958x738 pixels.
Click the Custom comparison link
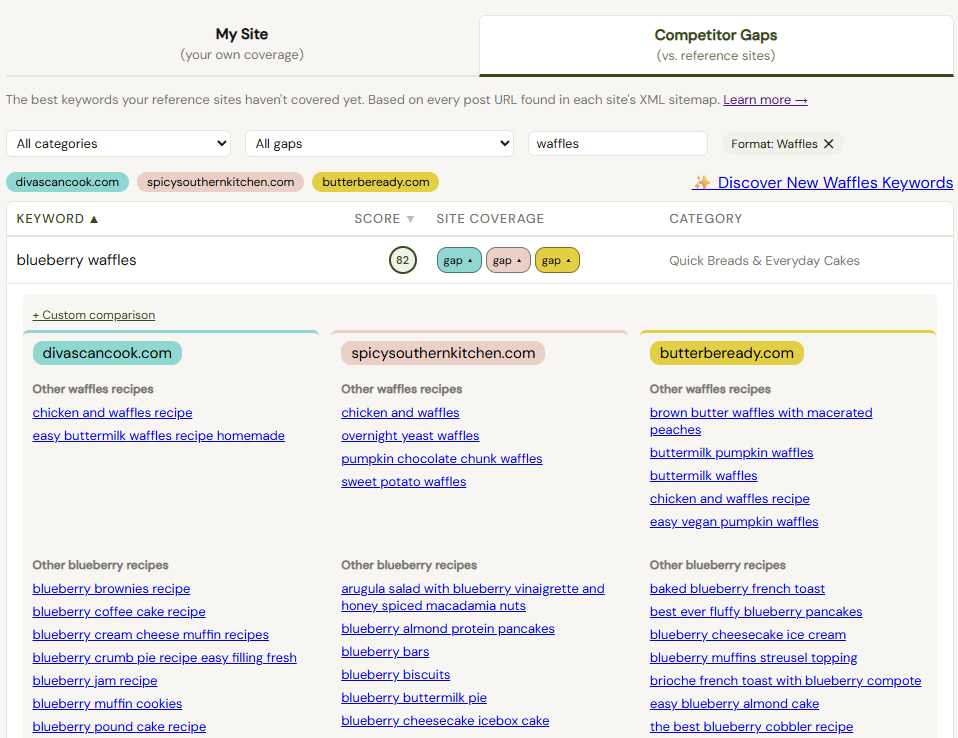(x=93, y=315)
